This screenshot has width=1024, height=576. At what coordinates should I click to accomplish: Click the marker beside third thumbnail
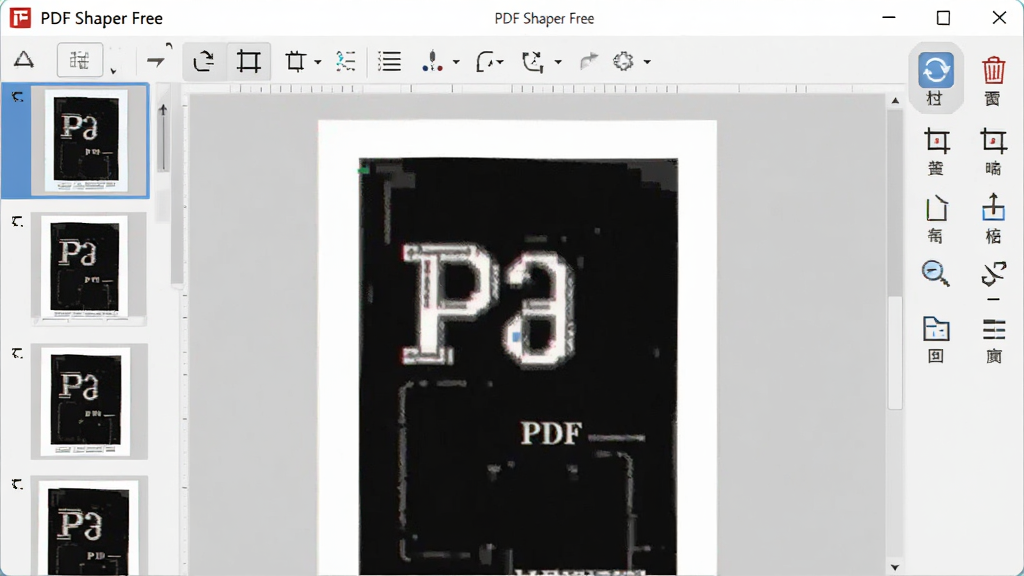[18, 353]
